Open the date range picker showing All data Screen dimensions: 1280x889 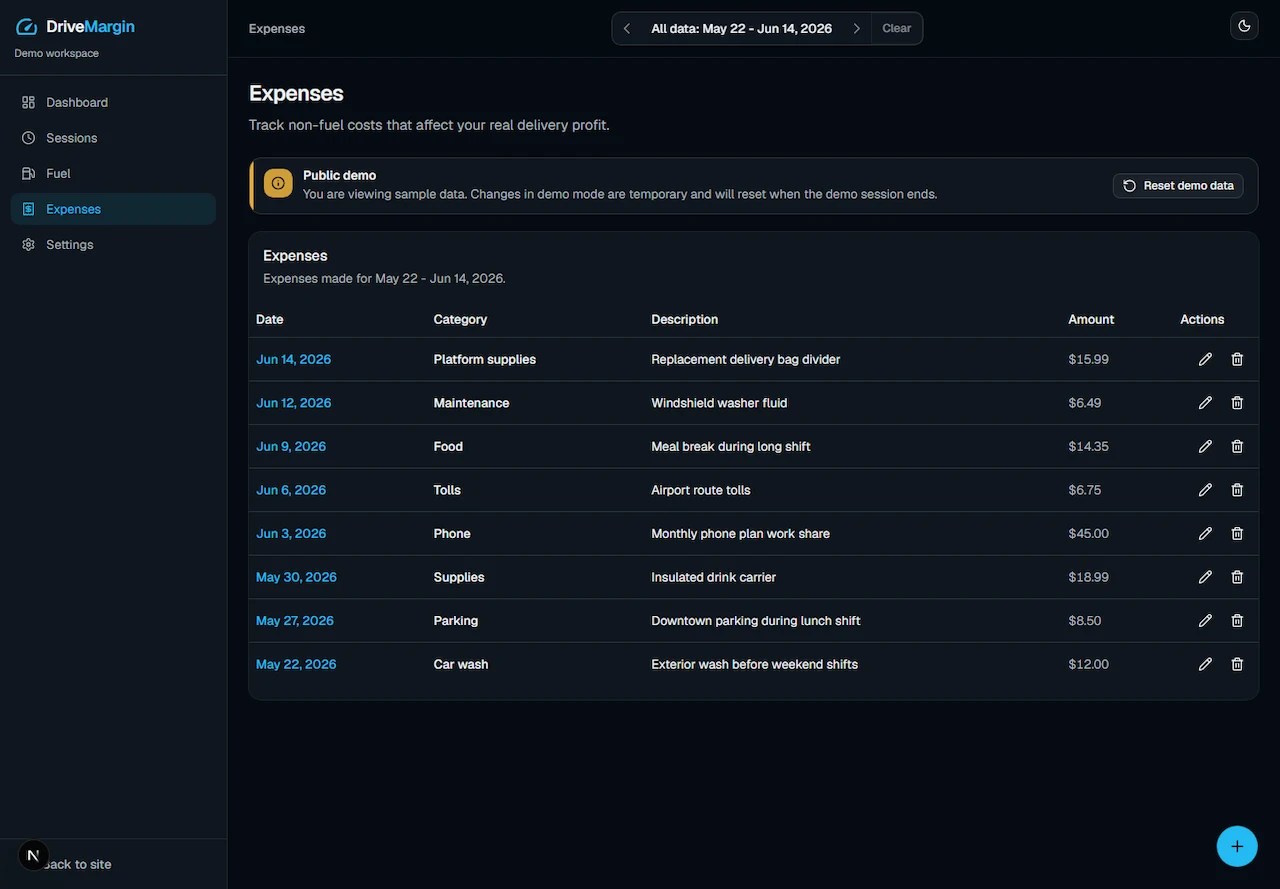(742, 28)
